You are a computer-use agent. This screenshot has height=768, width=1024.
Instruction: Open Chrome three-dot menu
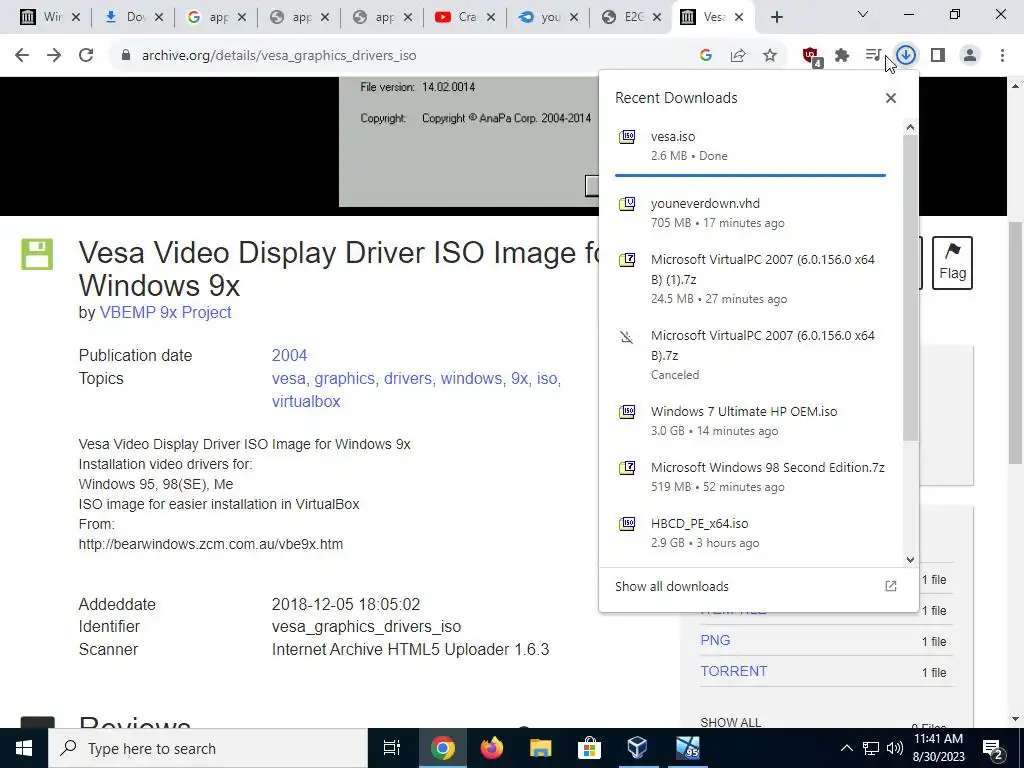[1002, 56]
